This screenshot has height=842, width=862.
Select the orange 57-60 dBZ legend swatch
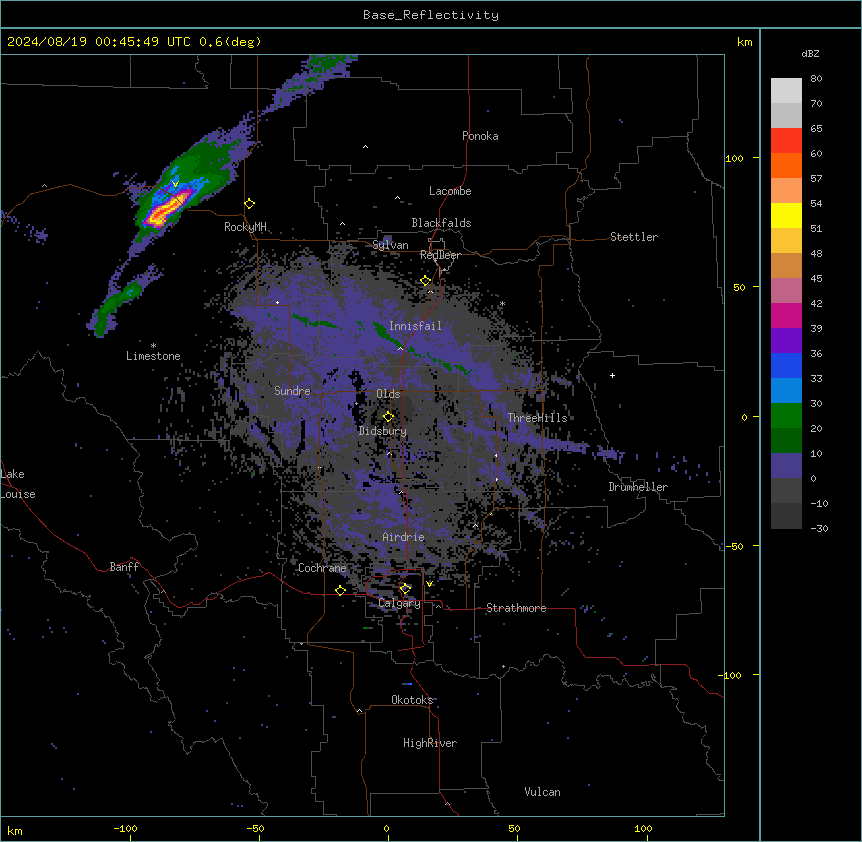tap(786, 165)
